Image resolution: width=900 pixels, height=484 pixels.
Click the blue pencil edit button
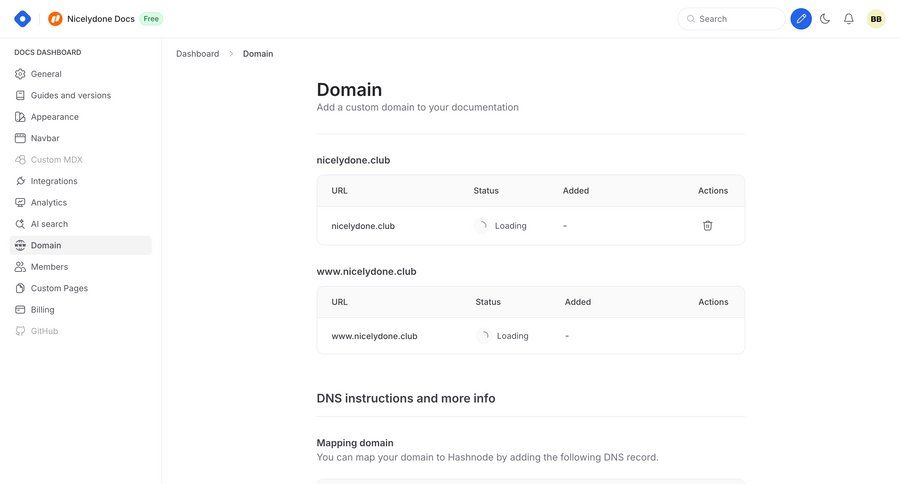(x=801, y=19)
